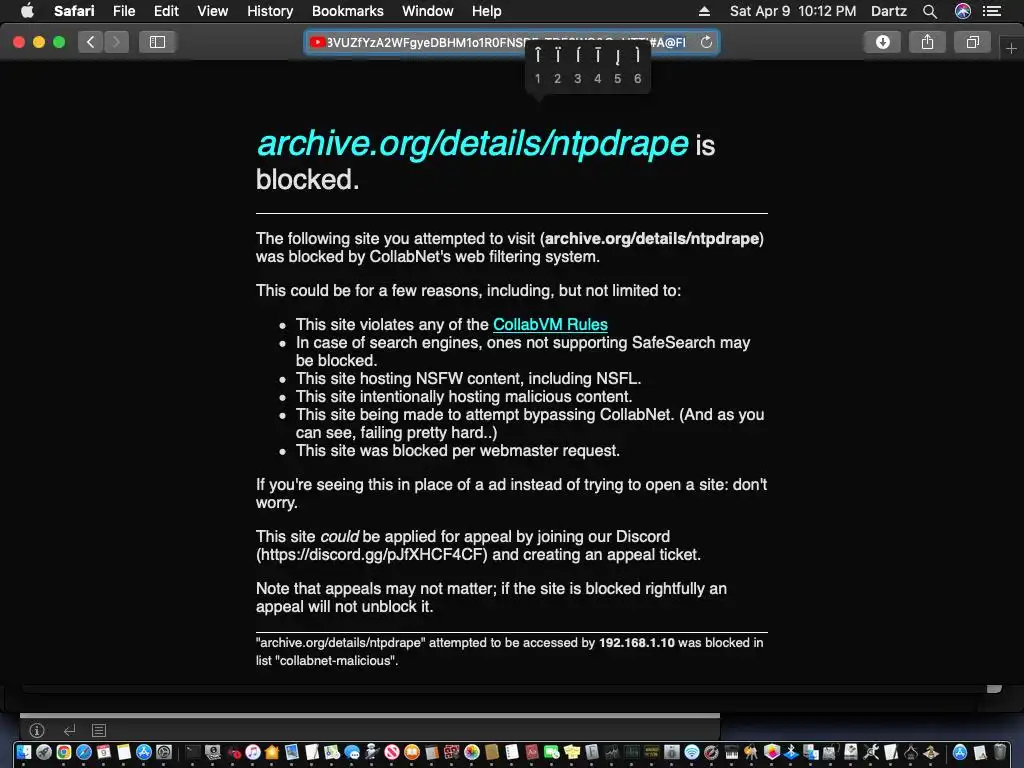Activate Siri from the menu bar
The width and height of the screenshot is (1024, 768).
pyautogui.click(x=962, y=11)
